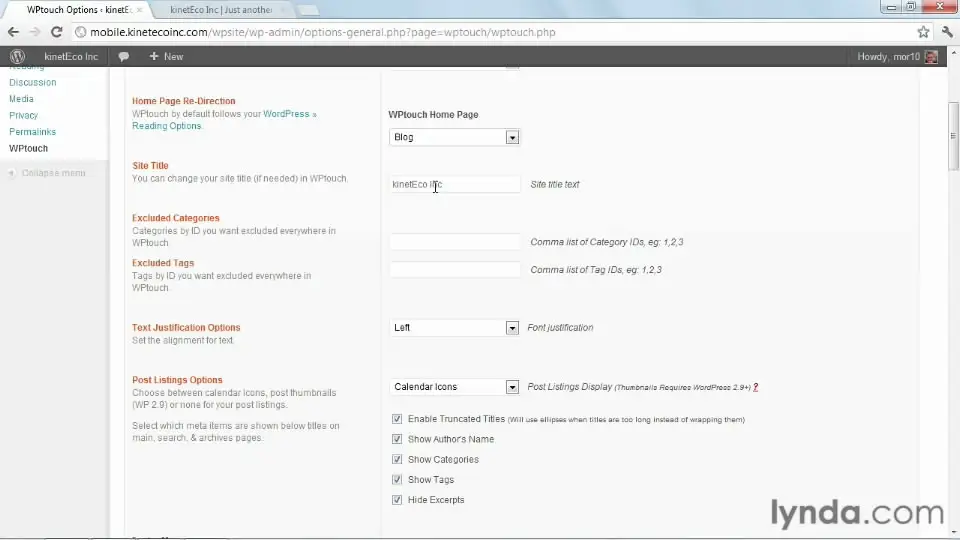Click Excluded Tags ID input field
This screenshot has height=540, width=960.
click(455, 269)
